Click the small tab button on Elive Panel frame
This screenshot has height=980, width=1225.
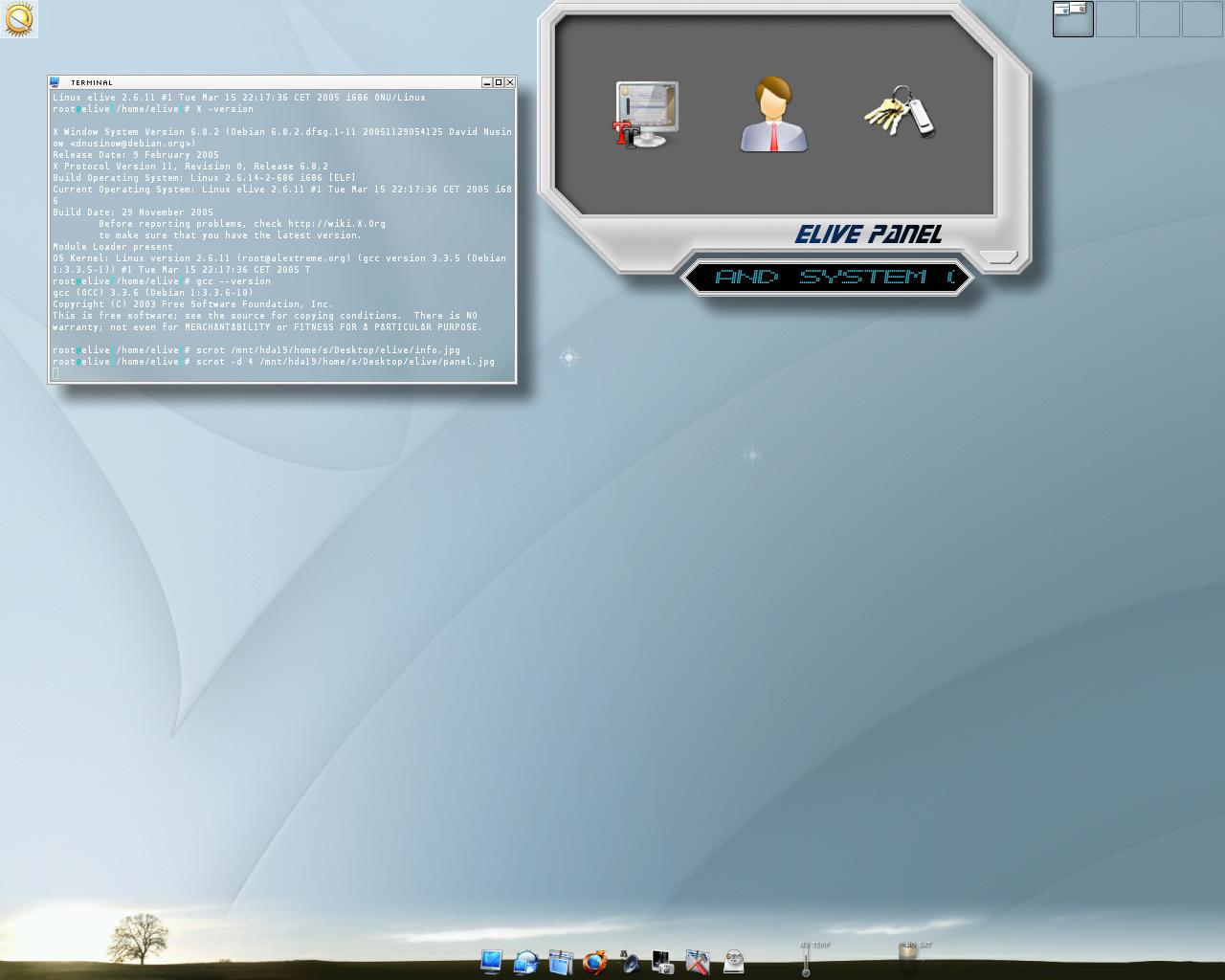coord(999,256)
